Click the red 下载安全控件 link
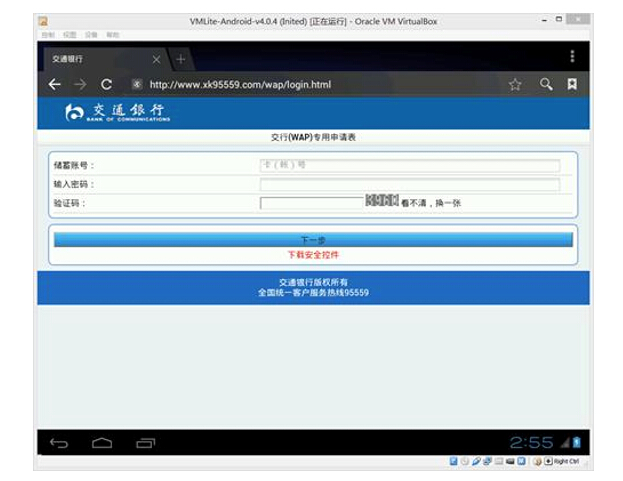The width and height of the screenshot is (623, 481). pos(313,255)
